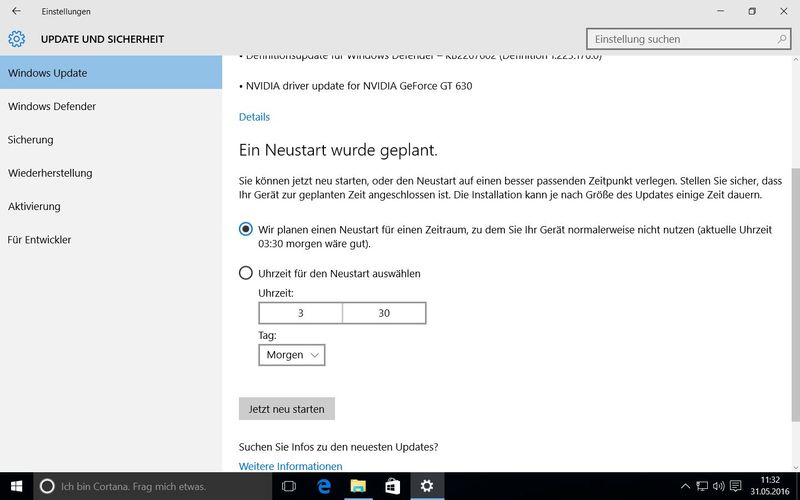The image size is (800, 500).
Task: Click the Cortana 'Frag mich etwas' search box
Action: [153, 486]
